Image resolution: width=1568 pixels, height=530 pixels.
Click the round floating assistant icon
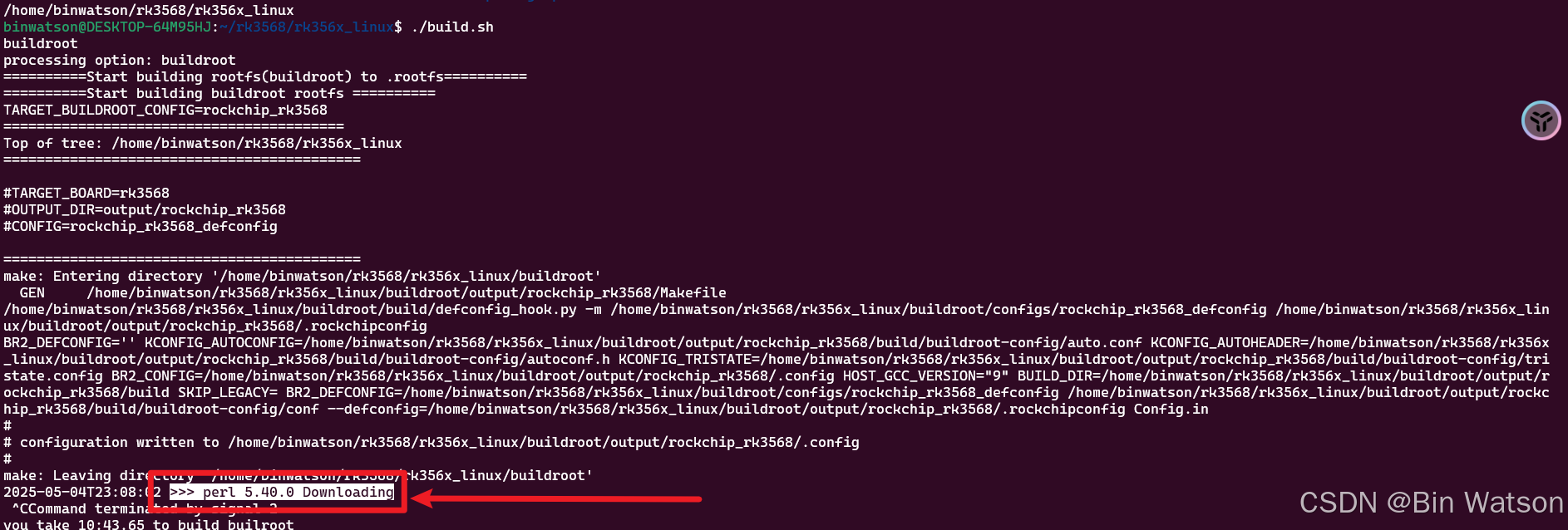pyautogui.click(x=1541, y=120)
